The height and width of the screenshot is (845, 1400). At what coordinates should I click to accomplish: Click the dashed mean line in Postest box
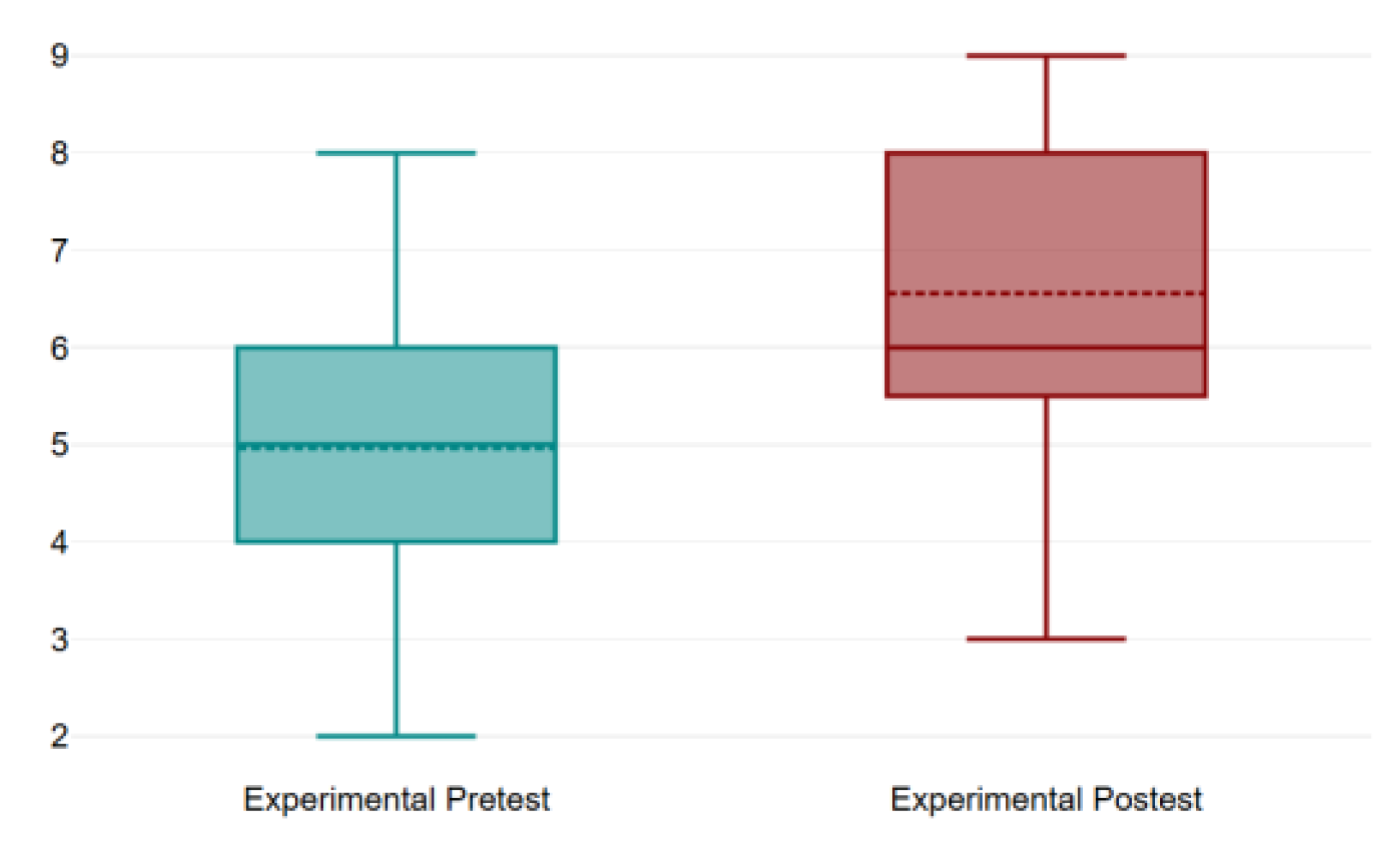coord(1046,294)
